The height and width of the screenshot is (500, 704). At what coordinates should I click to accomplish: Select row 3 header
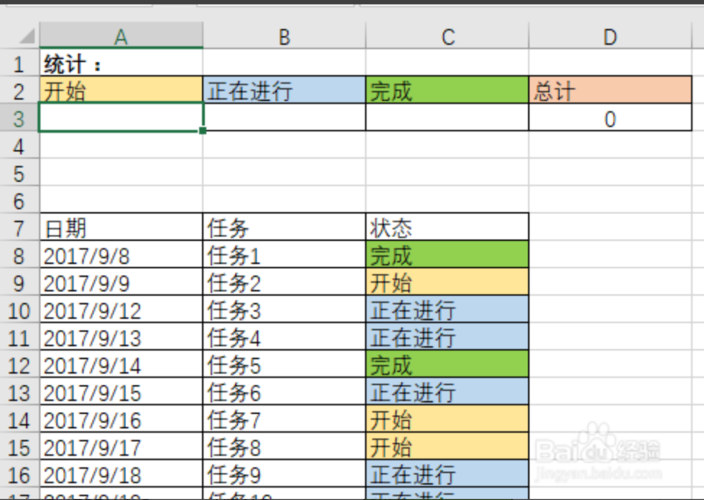pos(19,118)
